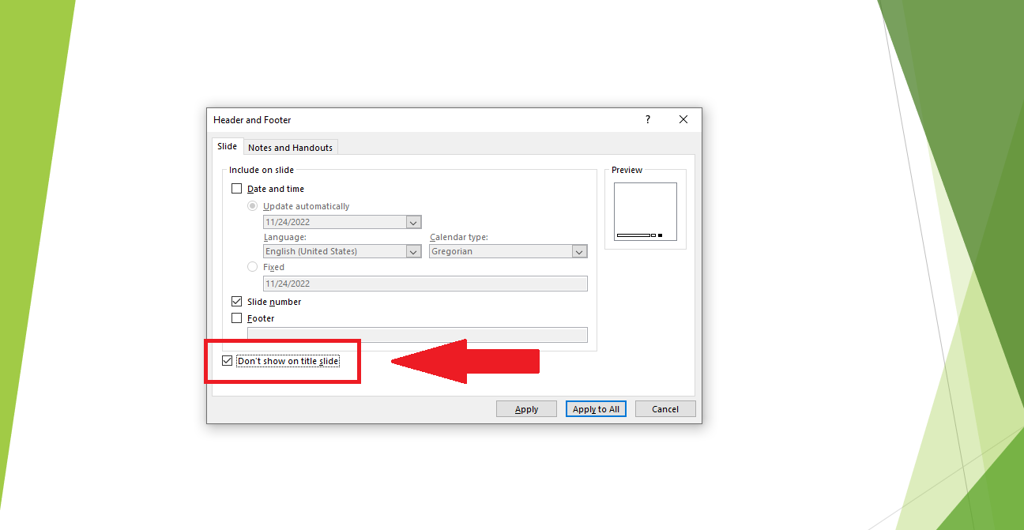Switch to the Slide tab

[227, 147]
